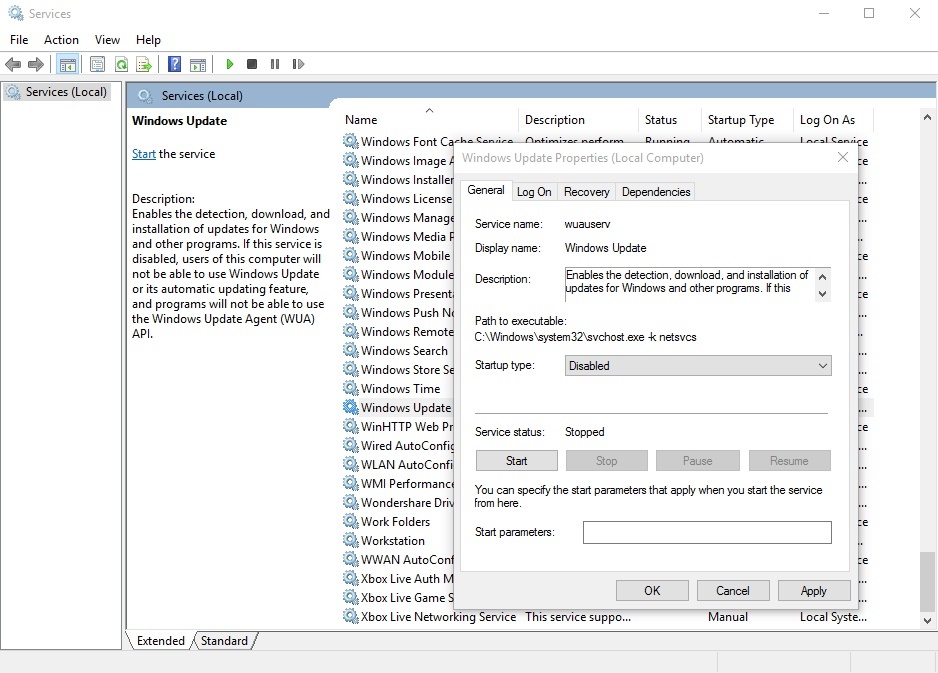Open Properties using the toolbar icon

click(97, 63)
